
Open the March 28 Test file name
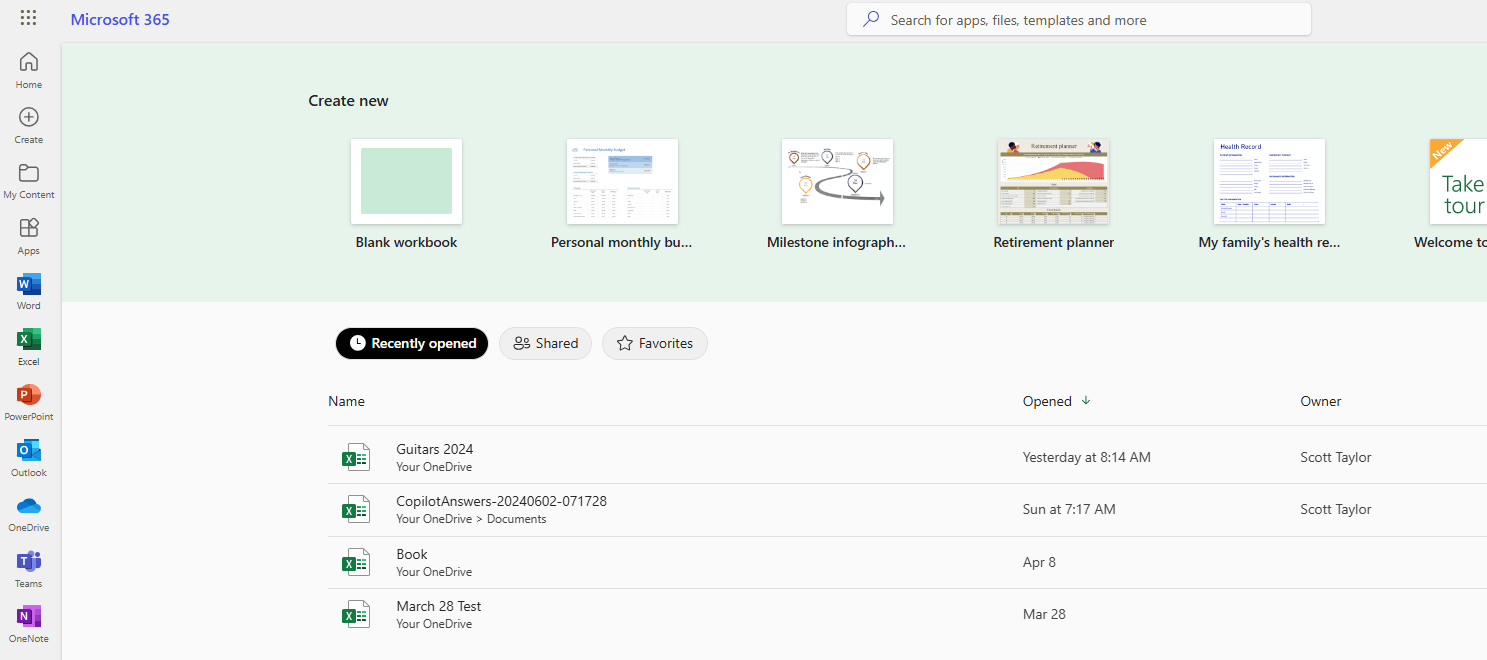[438, 606]
